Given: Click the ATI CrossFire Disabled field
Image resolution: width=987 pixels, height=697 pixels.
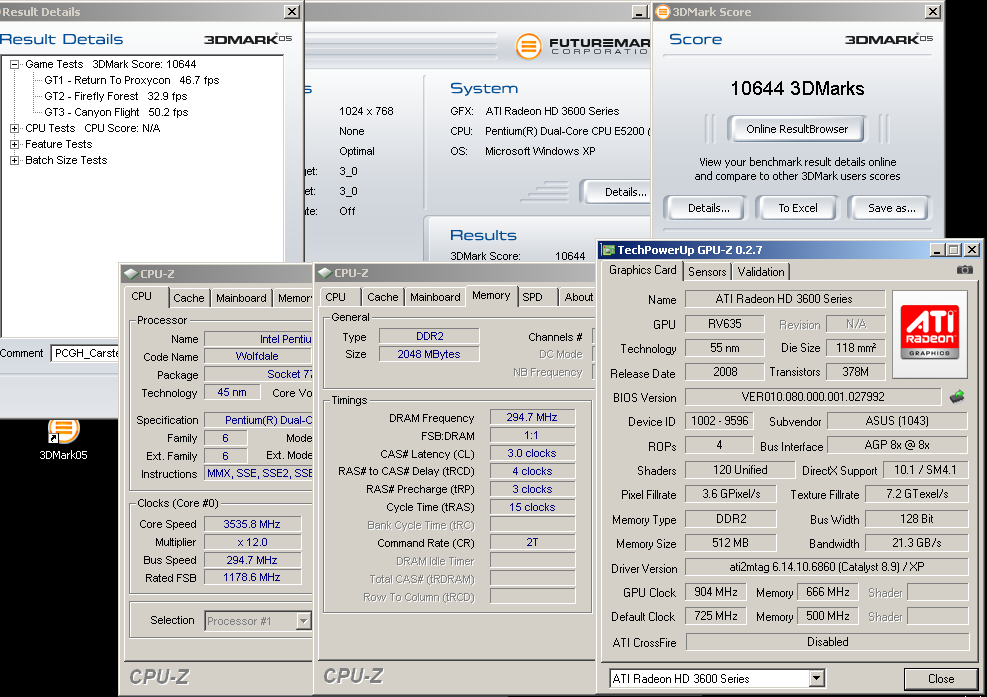Looking at the screenshot, I should click(827, 642).
